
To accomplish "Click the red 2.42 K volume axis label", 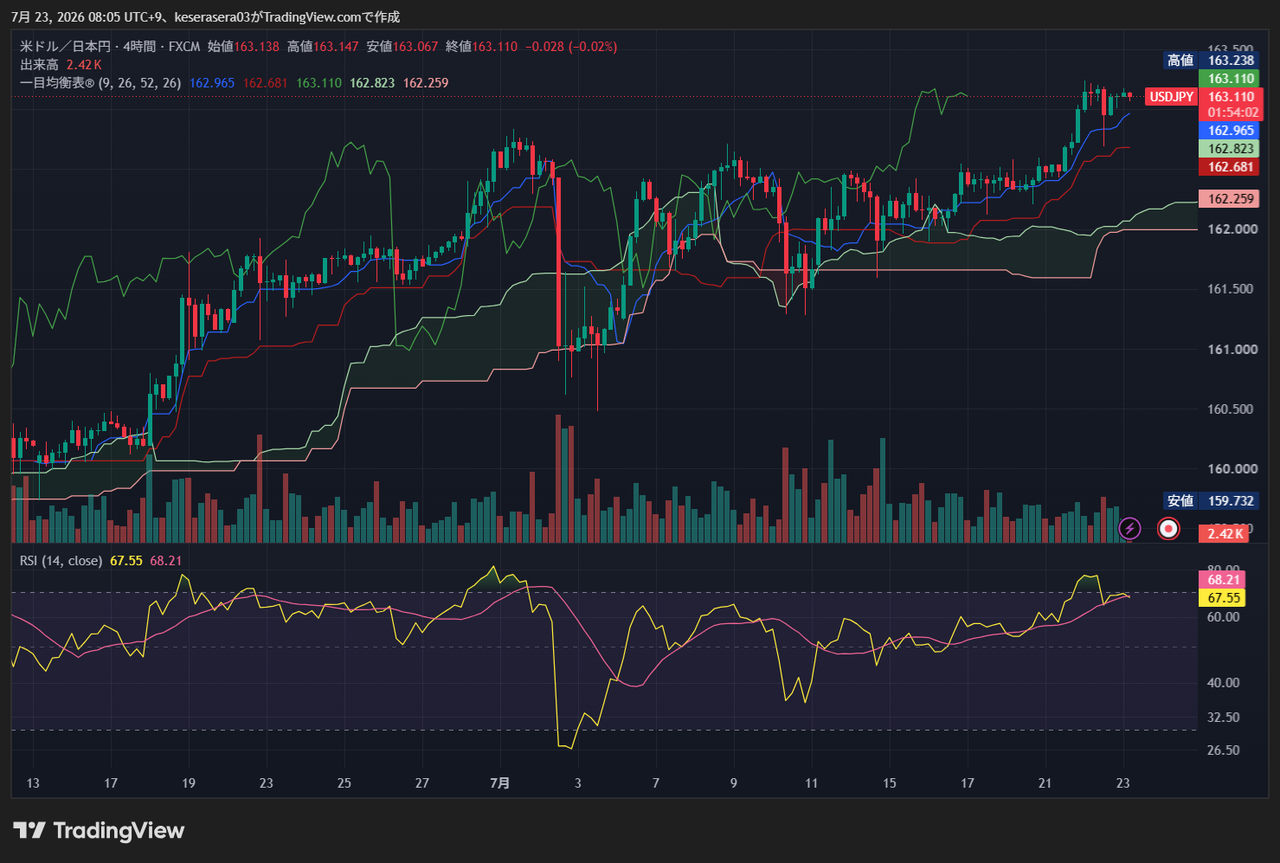I will pos(1223,534).
